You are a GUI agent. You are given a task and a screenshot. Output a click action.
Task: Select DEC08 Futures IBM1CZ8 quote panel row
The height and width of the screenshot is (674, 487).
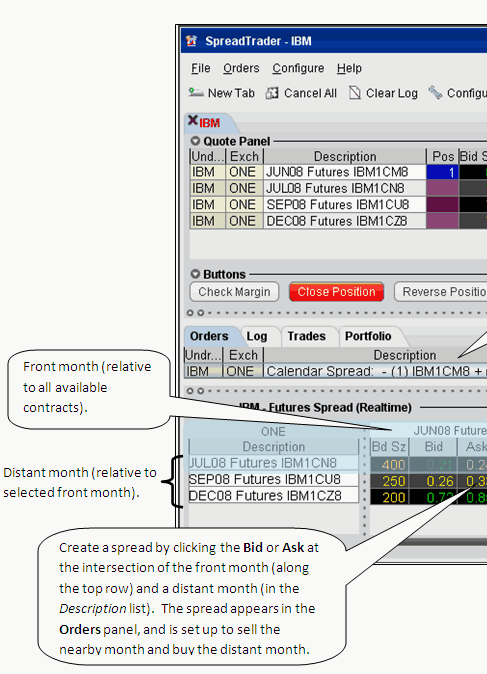[338, 221]
